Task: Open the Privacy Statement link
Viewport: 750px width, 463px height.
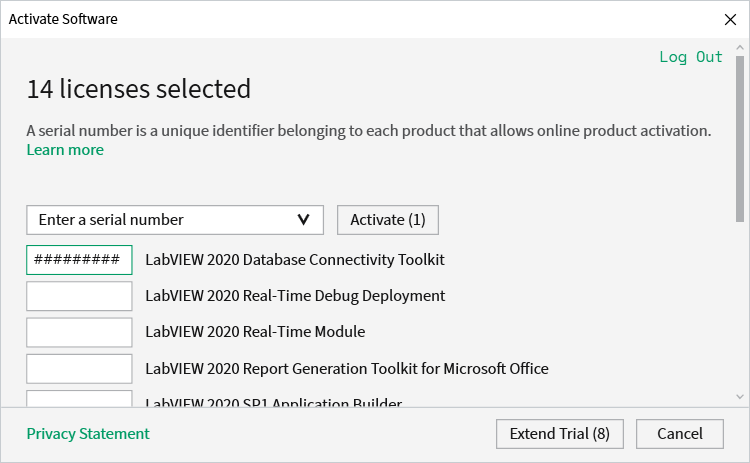Action: click(88, 434)
